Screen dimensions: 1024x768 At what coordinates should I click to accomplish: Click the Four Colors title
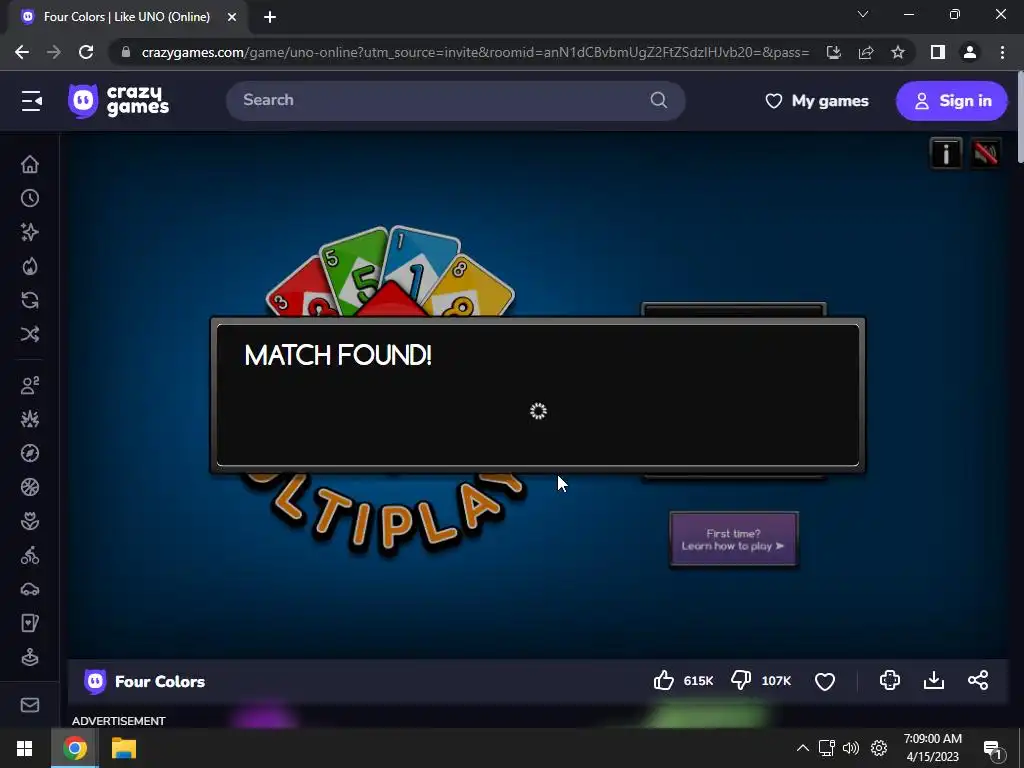(x=160, y=681)
